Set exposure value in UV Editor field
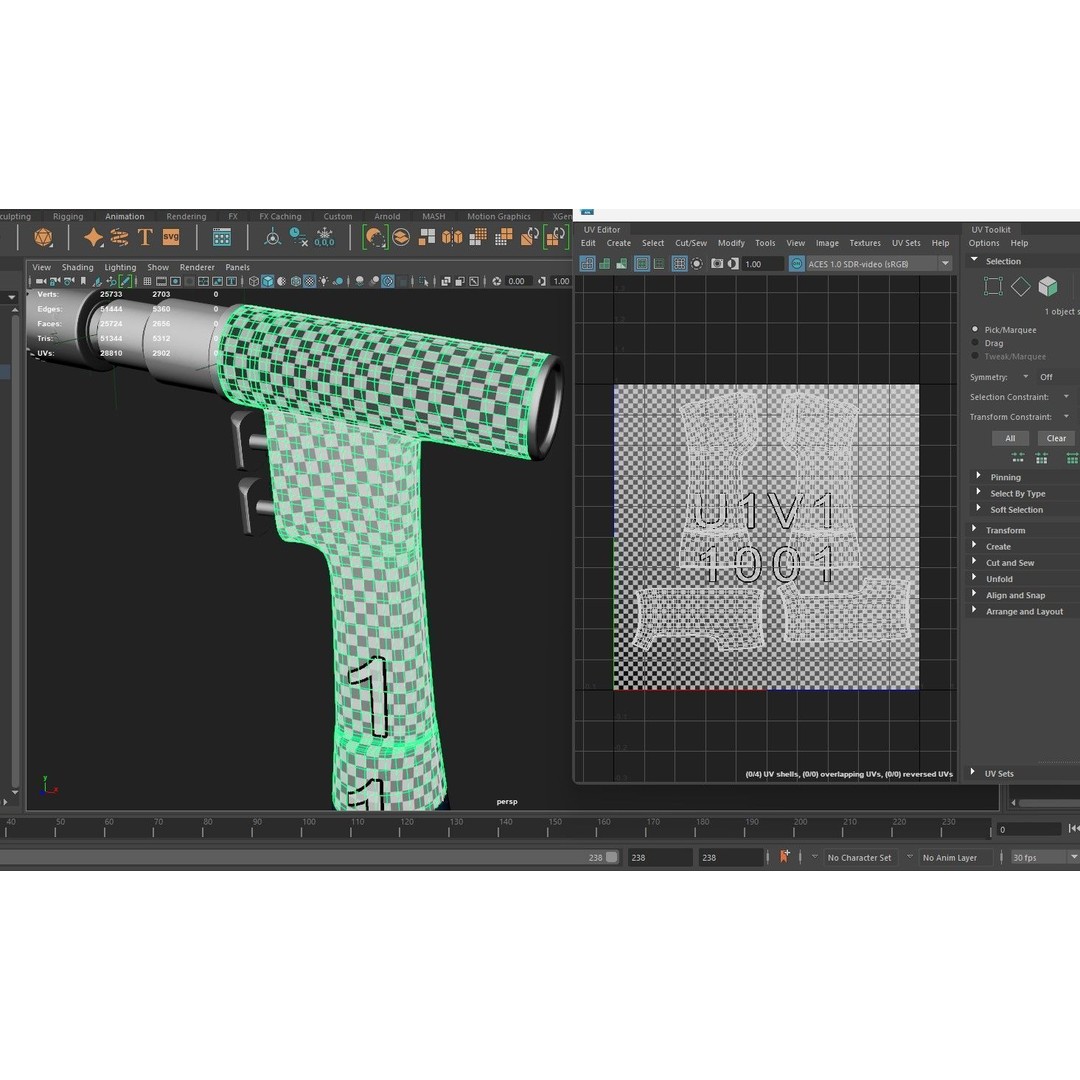1080x1080 pixels. click(x=760, y=263)
